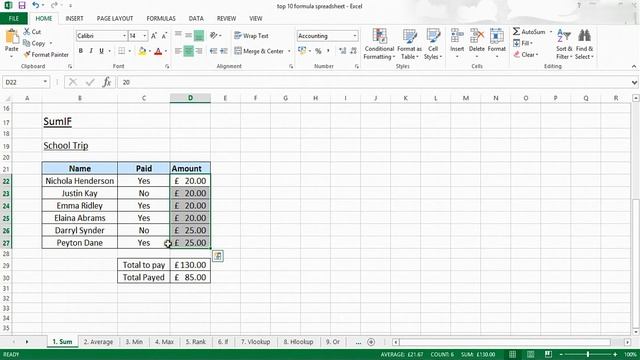Add a new sheet with the plus button
The image size is (640, 360).
(x=371, y=342)
